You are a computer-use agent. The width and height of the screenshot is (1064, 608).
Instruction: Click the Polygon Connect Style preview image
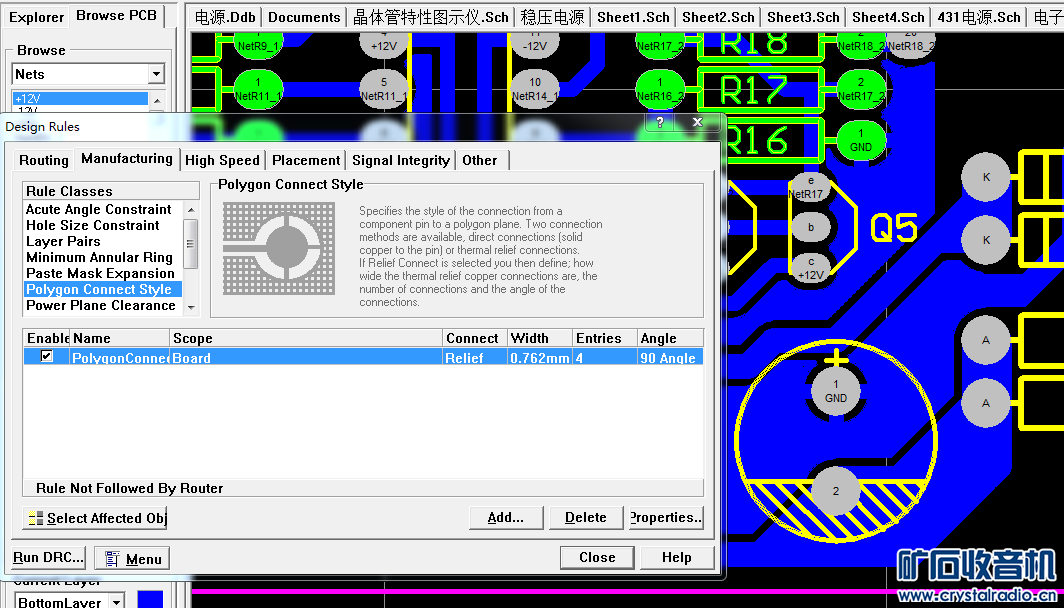[278, 245]
